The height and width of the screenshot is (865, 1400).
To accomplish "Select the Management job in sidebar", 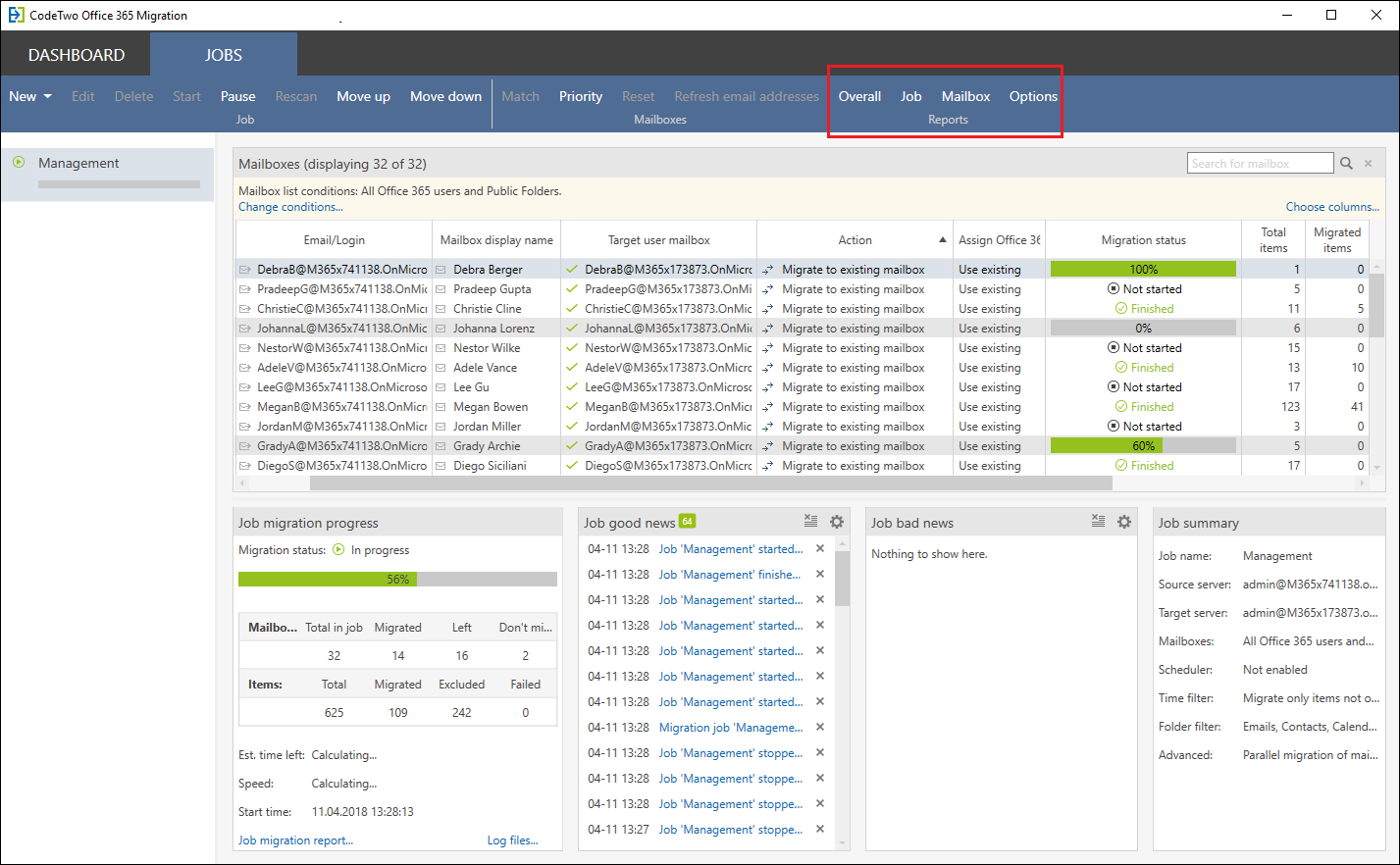I will (x=108, y=173).
